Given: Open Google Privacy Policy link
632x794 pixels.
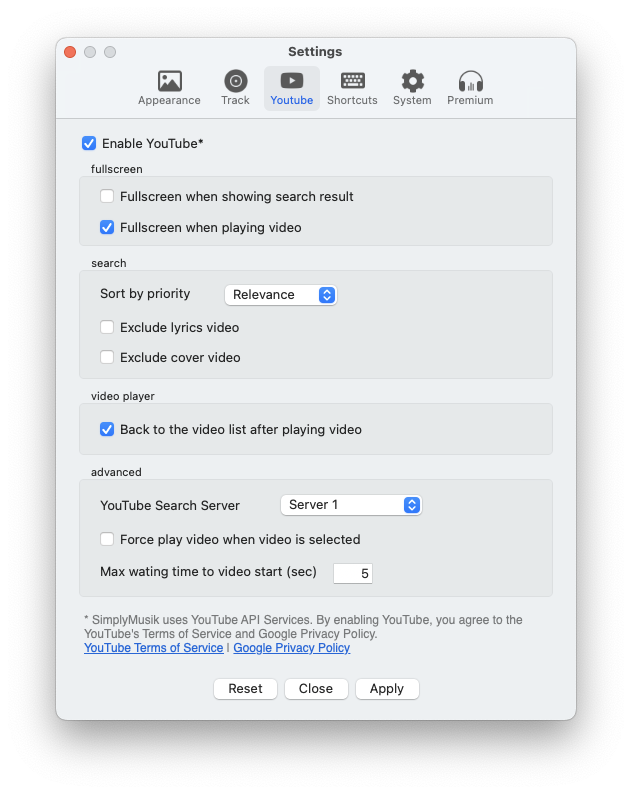Looking at the screenshot, I should 292,648.
